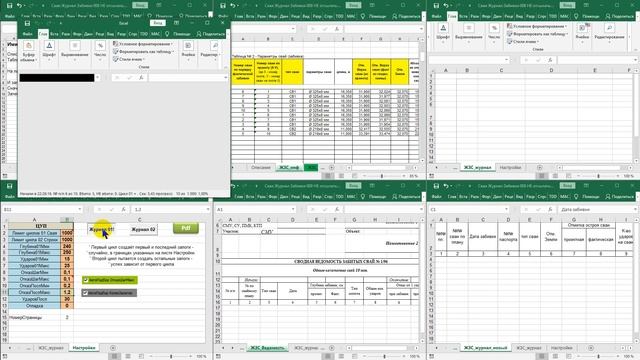Click the Журнал 01 button
Image resolution: width=640 pixels, height=360 pixels.
click(x=102, y=230)
